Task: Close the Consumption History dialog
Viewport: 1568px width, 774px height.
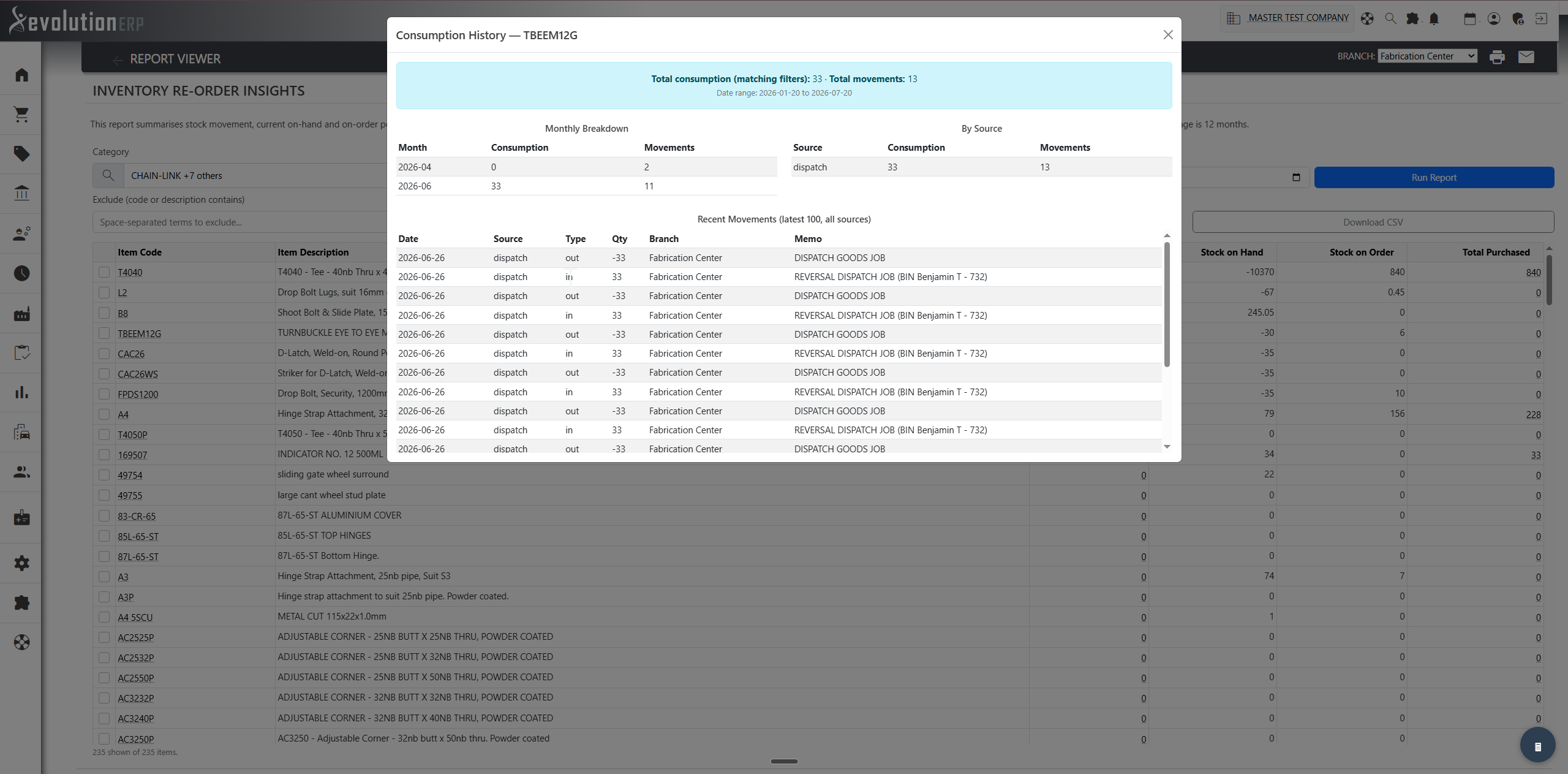Action: tap(1168, 35)
